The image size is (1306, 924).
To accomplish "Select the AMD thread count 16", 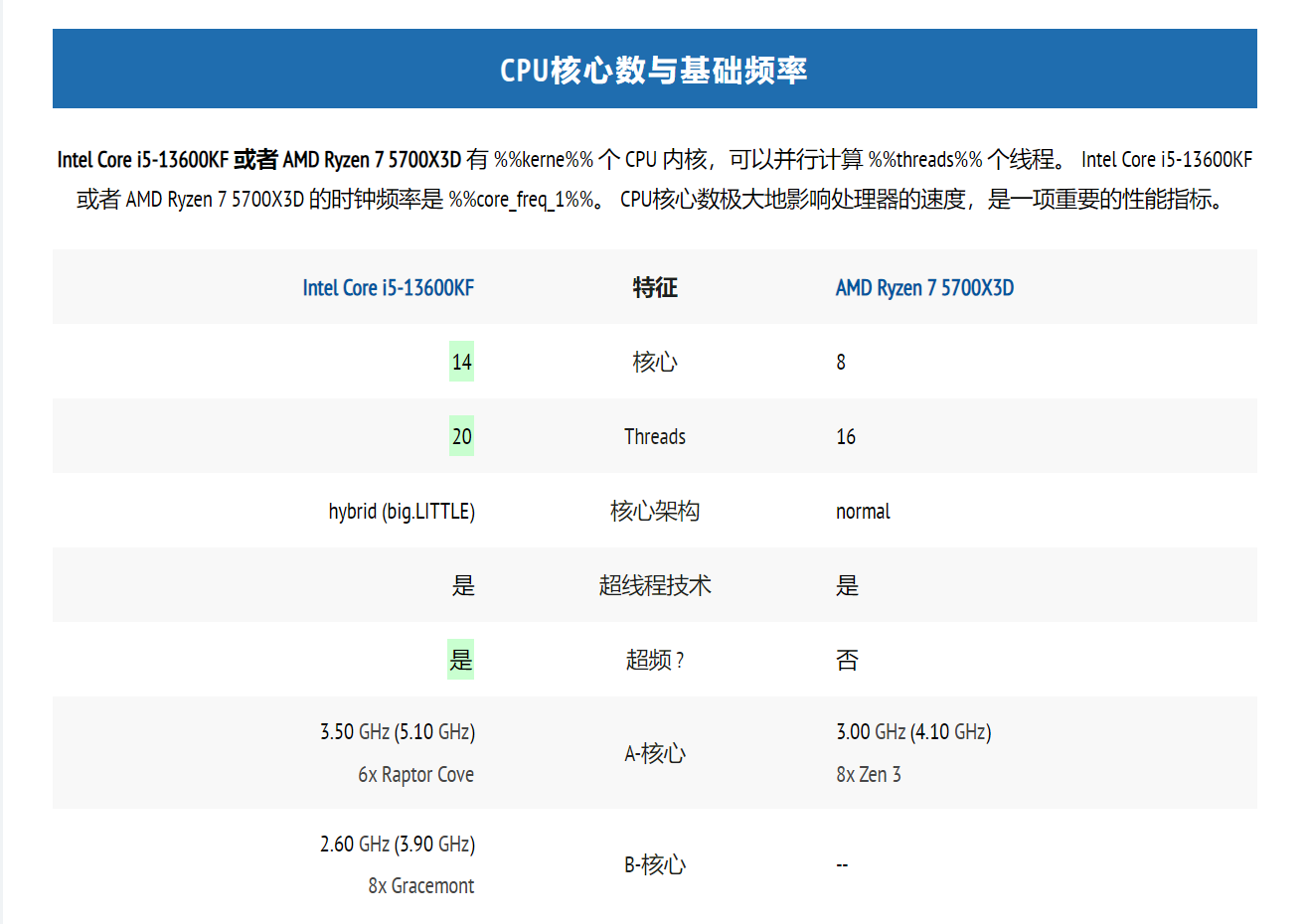I will (846, 436).
